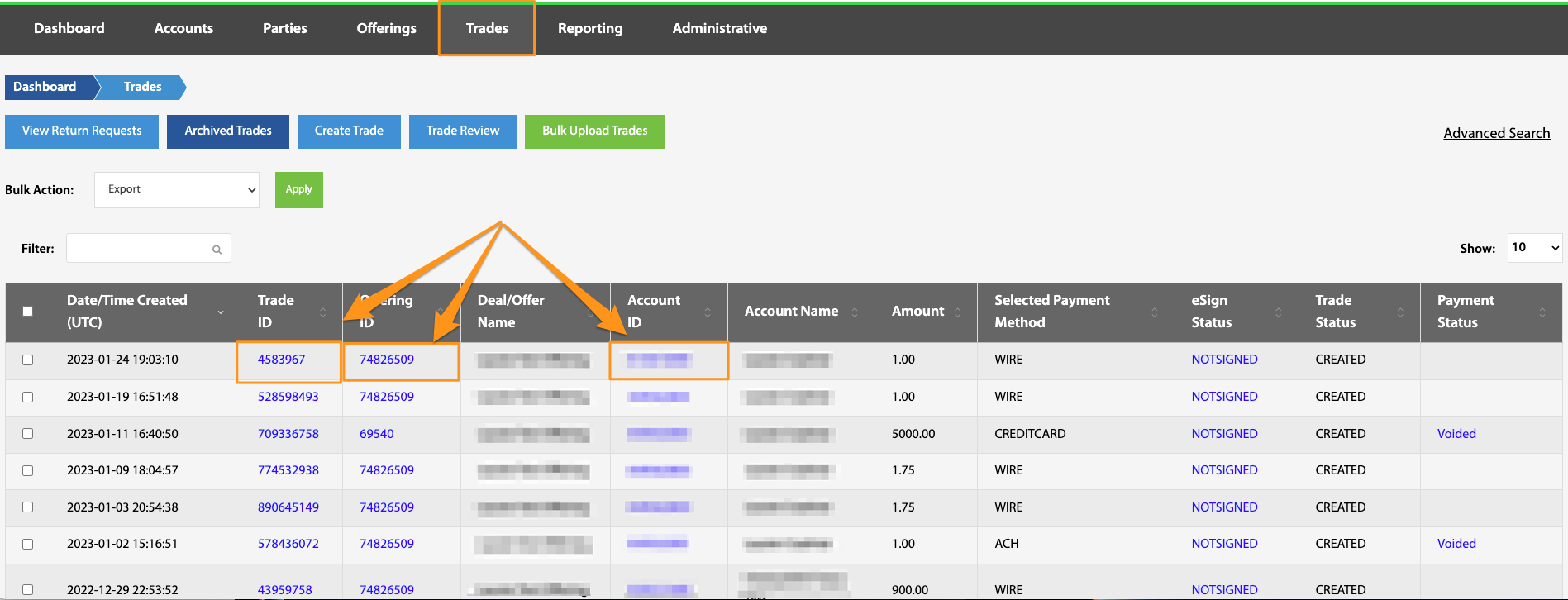The image size is (1568, 600).
Task: Sort by Account Name column arrows
Action: coord(855,312)
